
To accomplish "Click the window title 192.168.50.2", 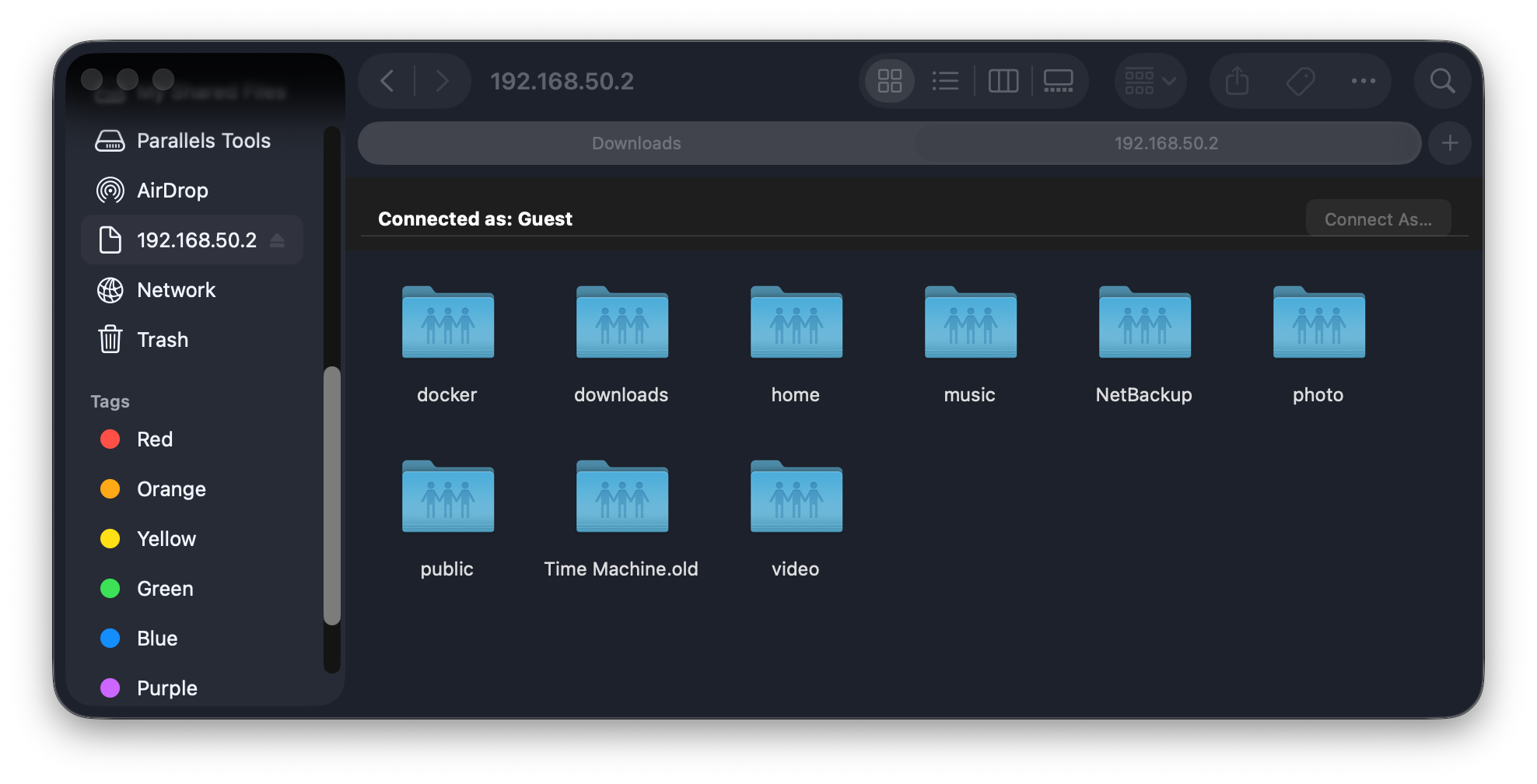I will point(562,81).
